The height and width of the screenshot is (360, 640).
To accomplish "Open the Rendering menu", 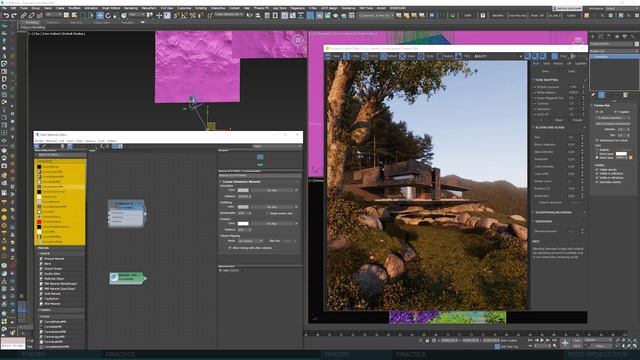I will click(131, 8).
